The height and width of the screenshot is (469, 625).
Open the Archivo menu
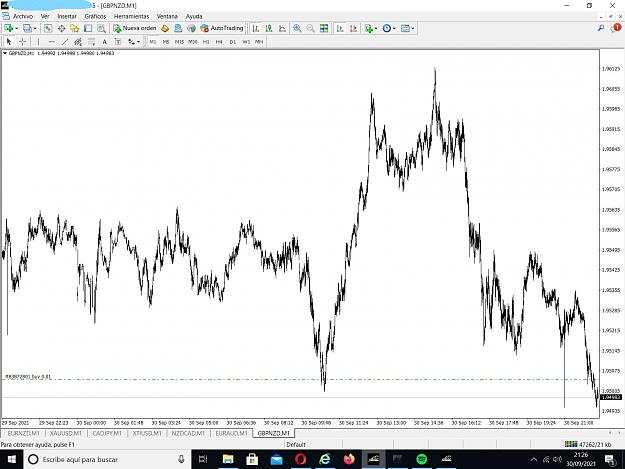click(23, 16)
